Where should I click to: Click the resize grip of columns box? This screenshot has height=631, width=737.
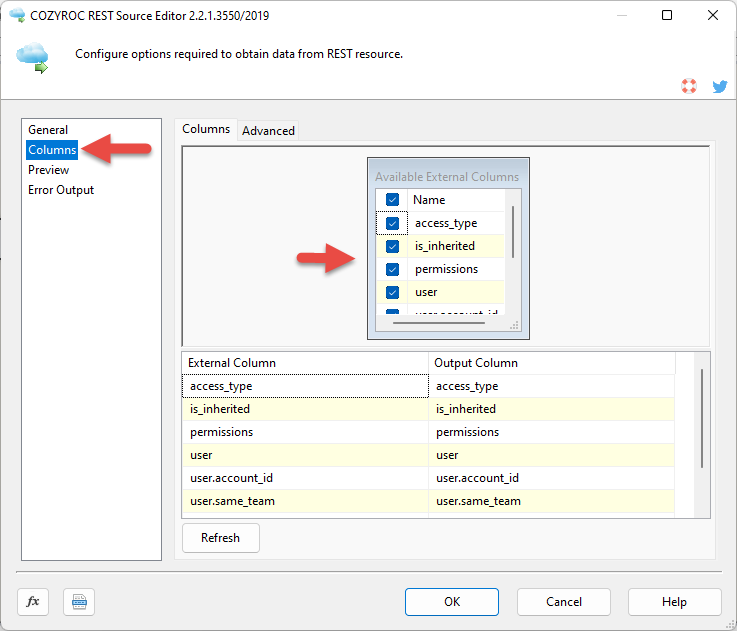coord(514,325)
